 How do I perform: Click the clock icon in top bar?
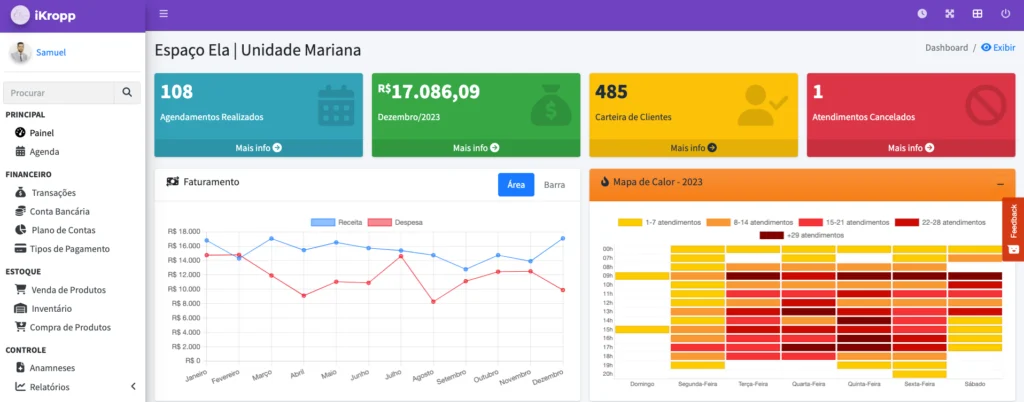[922, 14]
